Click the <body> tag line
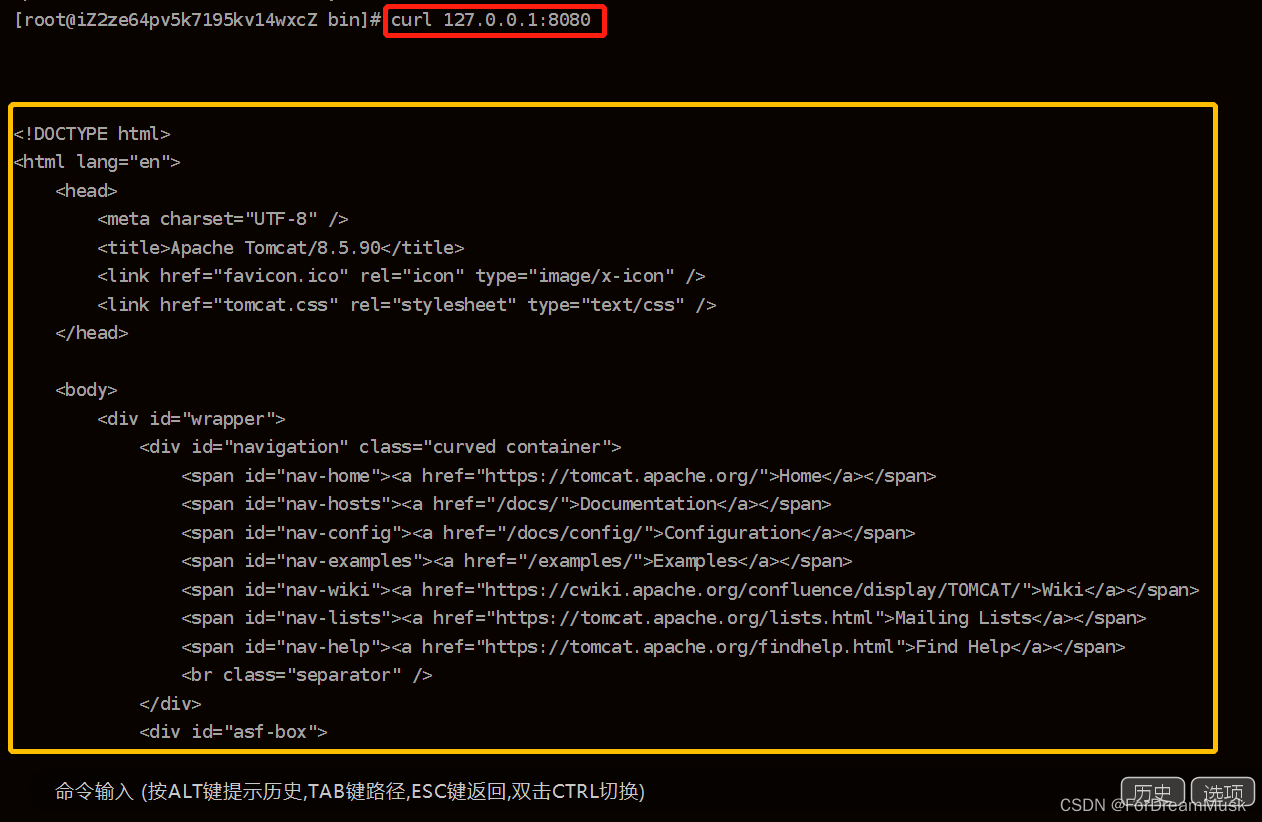This screenshot has width=1262, height=822. (87, 390)
